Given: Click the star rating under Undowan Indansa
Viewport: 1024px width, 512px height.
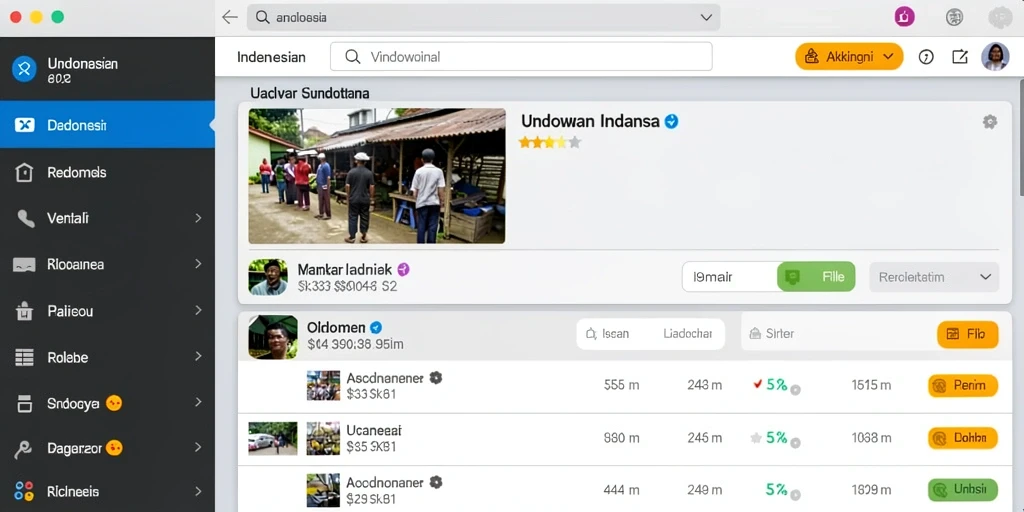Looking at the screenshot, I should click(x=549, y=142).
